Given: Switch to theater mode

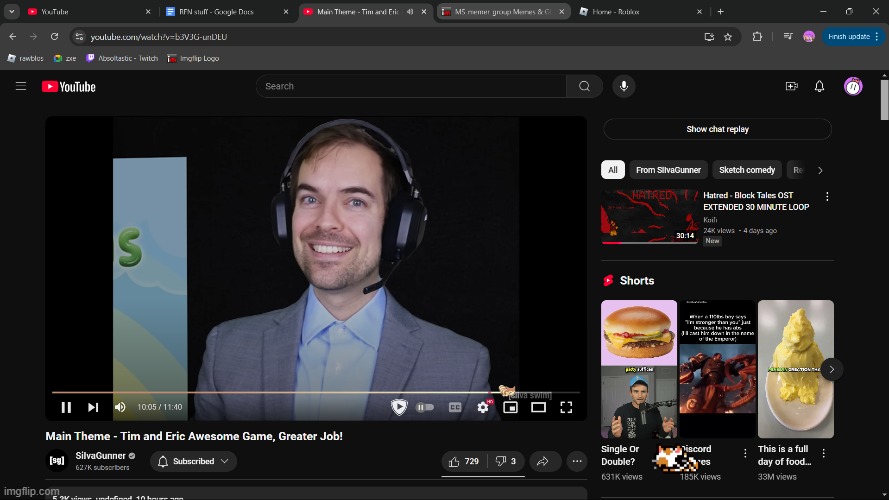Looking at the screenshot, I should click(538, 407).
